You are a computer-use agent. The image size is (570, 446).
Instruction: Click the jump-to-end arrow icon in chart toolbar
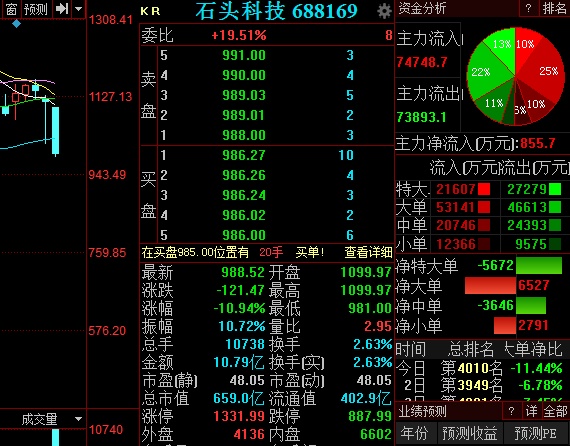point(62,8)
